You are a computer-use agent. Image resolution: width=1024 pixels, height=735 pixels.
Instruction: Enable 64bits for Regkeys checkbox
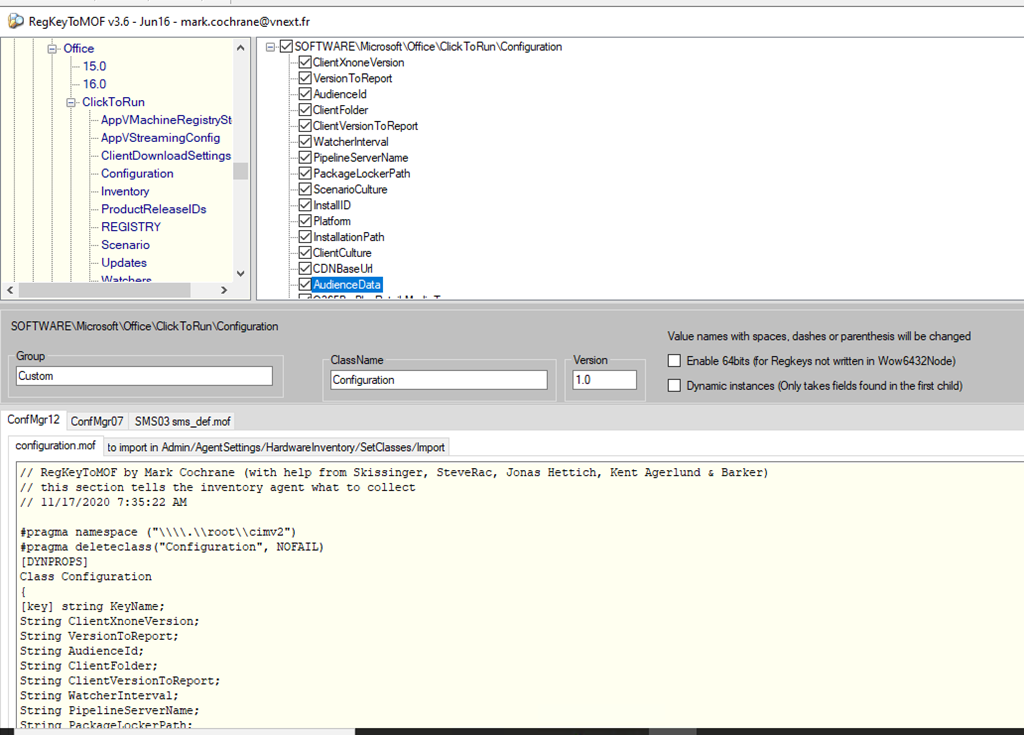point(675,361)
